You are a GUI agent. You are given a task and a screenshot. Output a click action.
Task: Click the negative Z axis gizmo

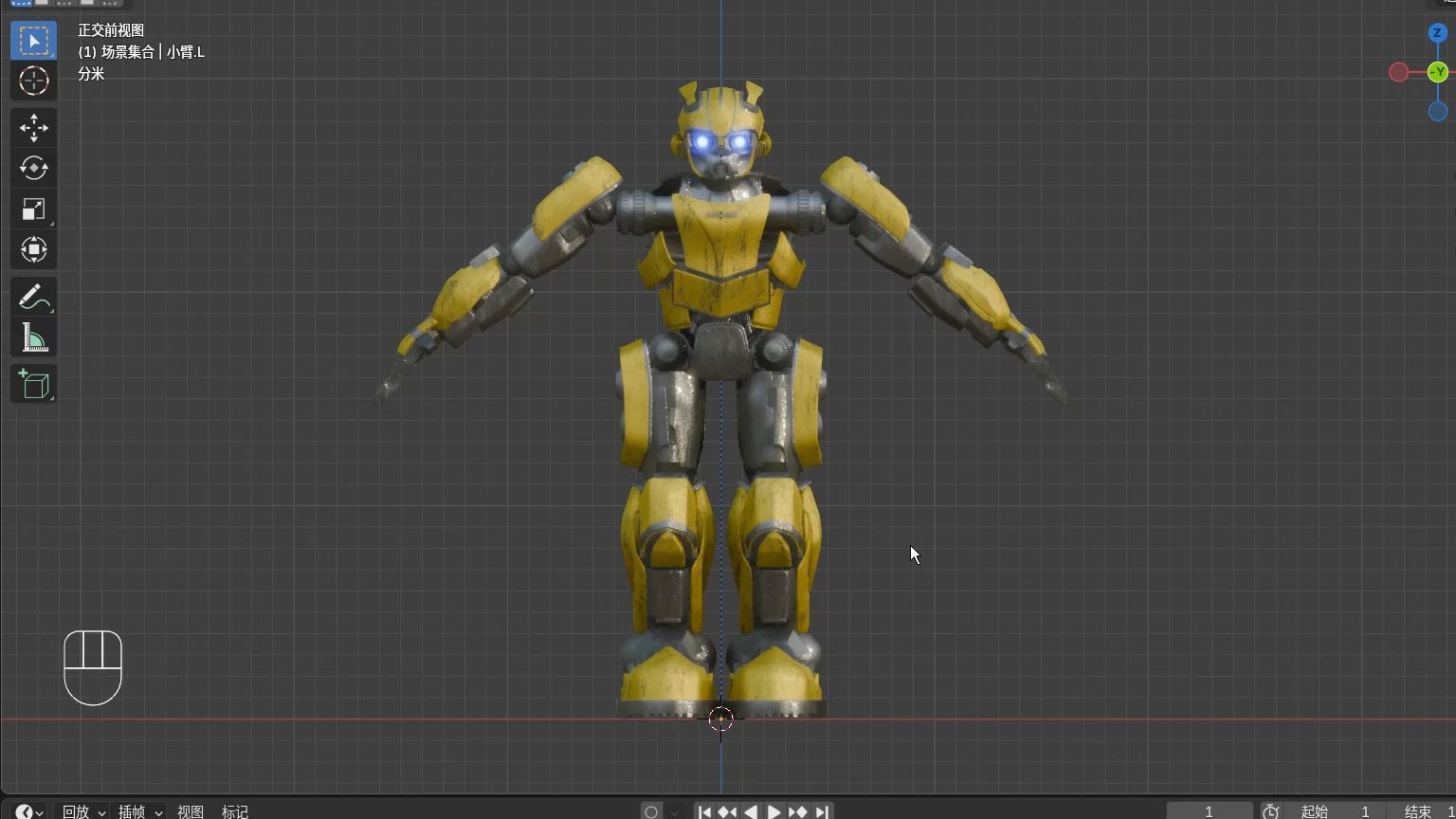pos(1437,112)
